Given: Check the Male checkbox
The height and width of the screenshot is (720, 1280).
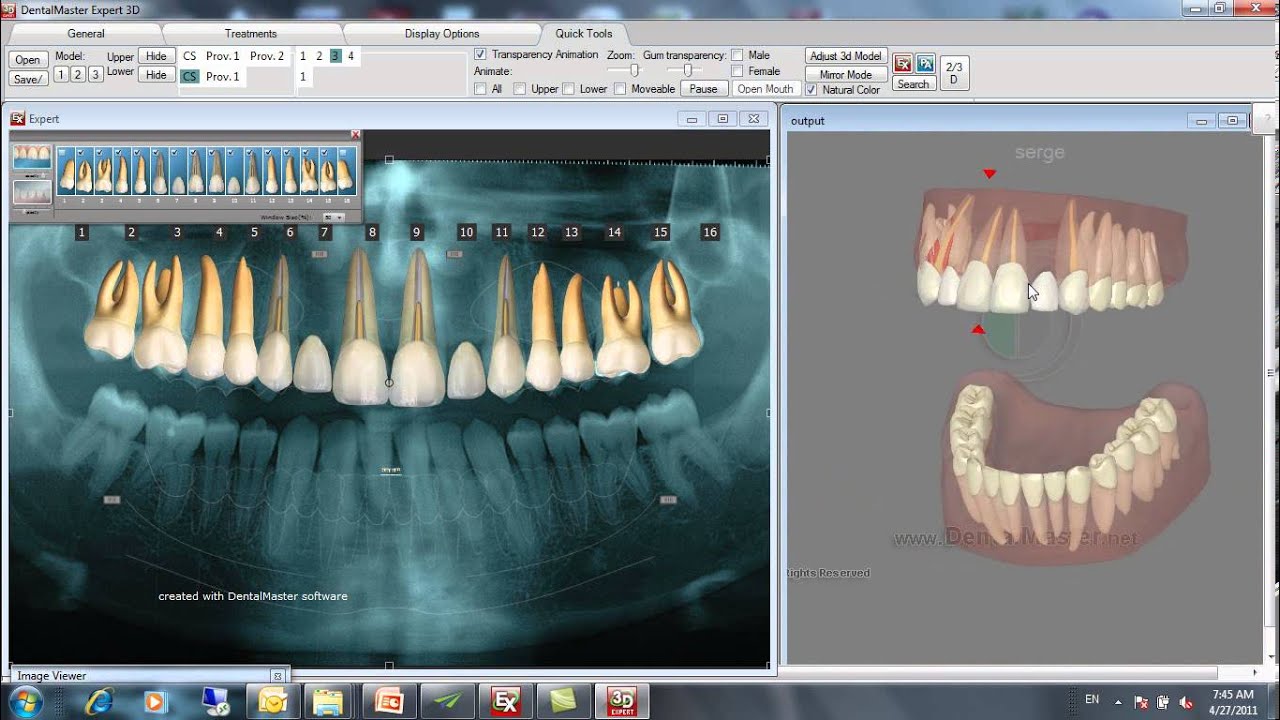Looking at the screenshot, I should pyautogui.click(x=737, y=55).
